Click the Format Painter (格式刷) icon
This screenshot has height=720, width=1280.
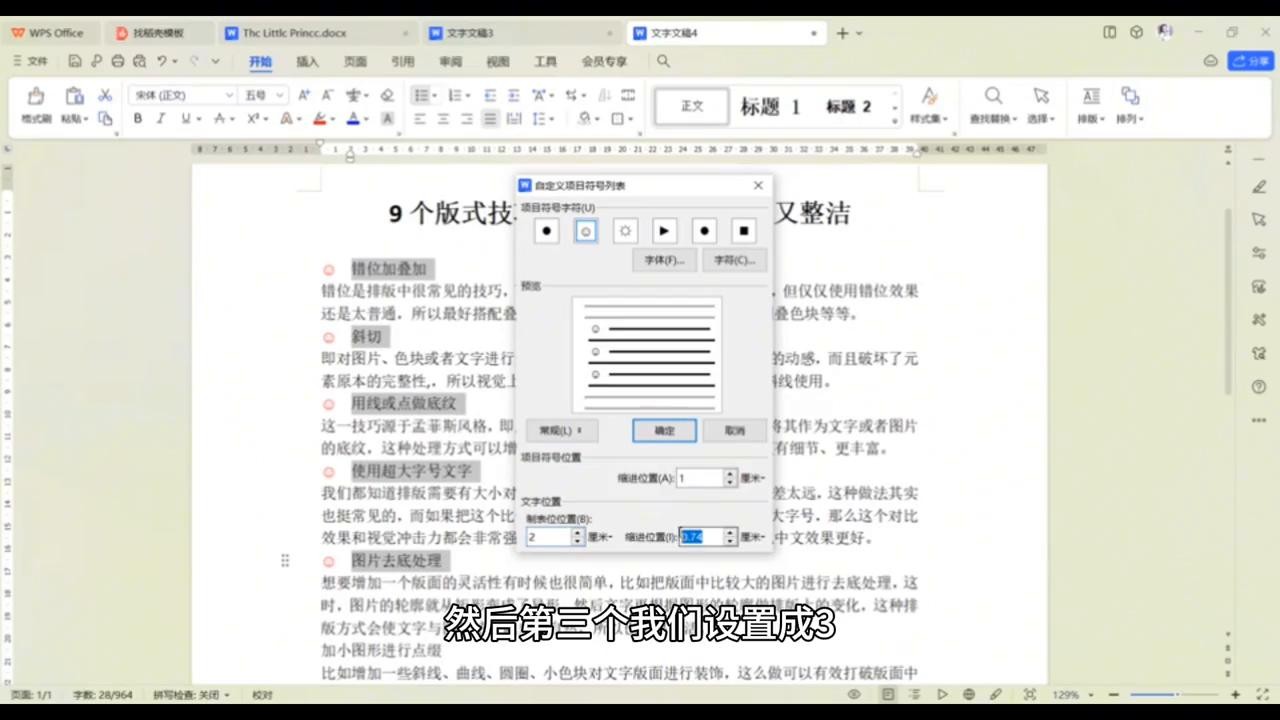point(36,97)
